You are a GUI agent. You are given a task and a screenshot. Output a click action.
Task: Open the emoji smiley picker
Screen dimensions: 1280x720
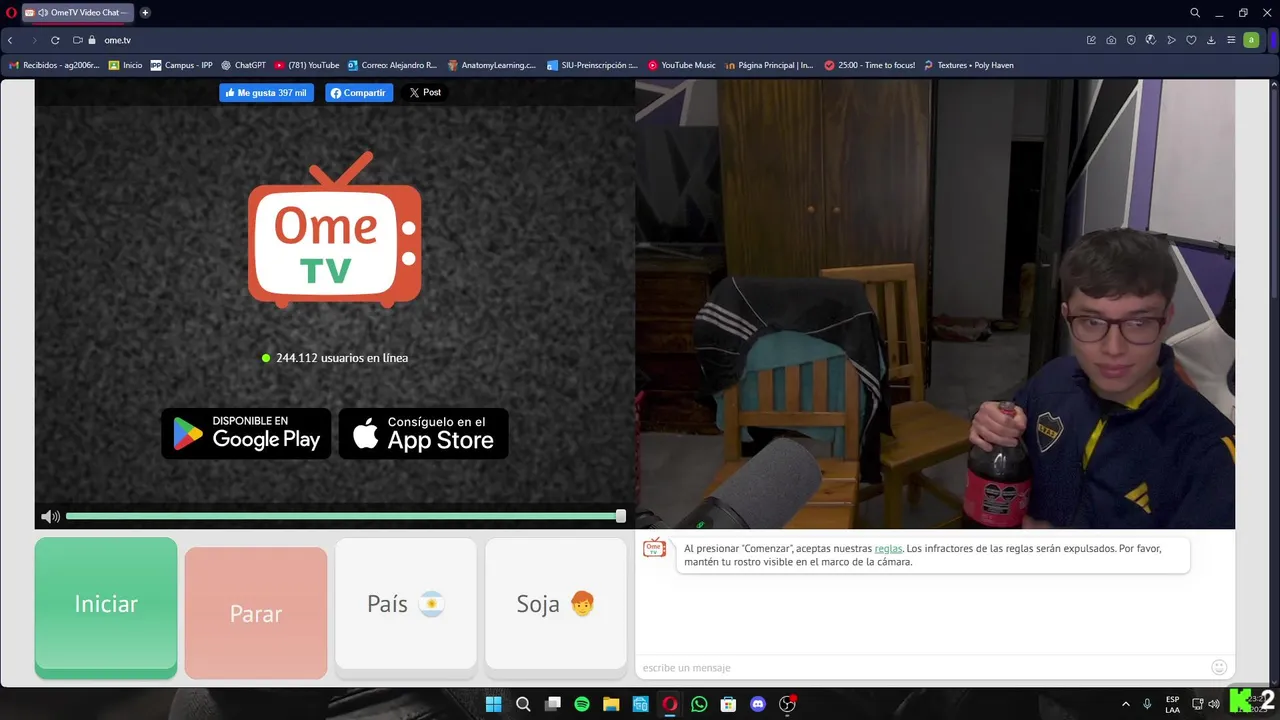[x=1219, y=667]
